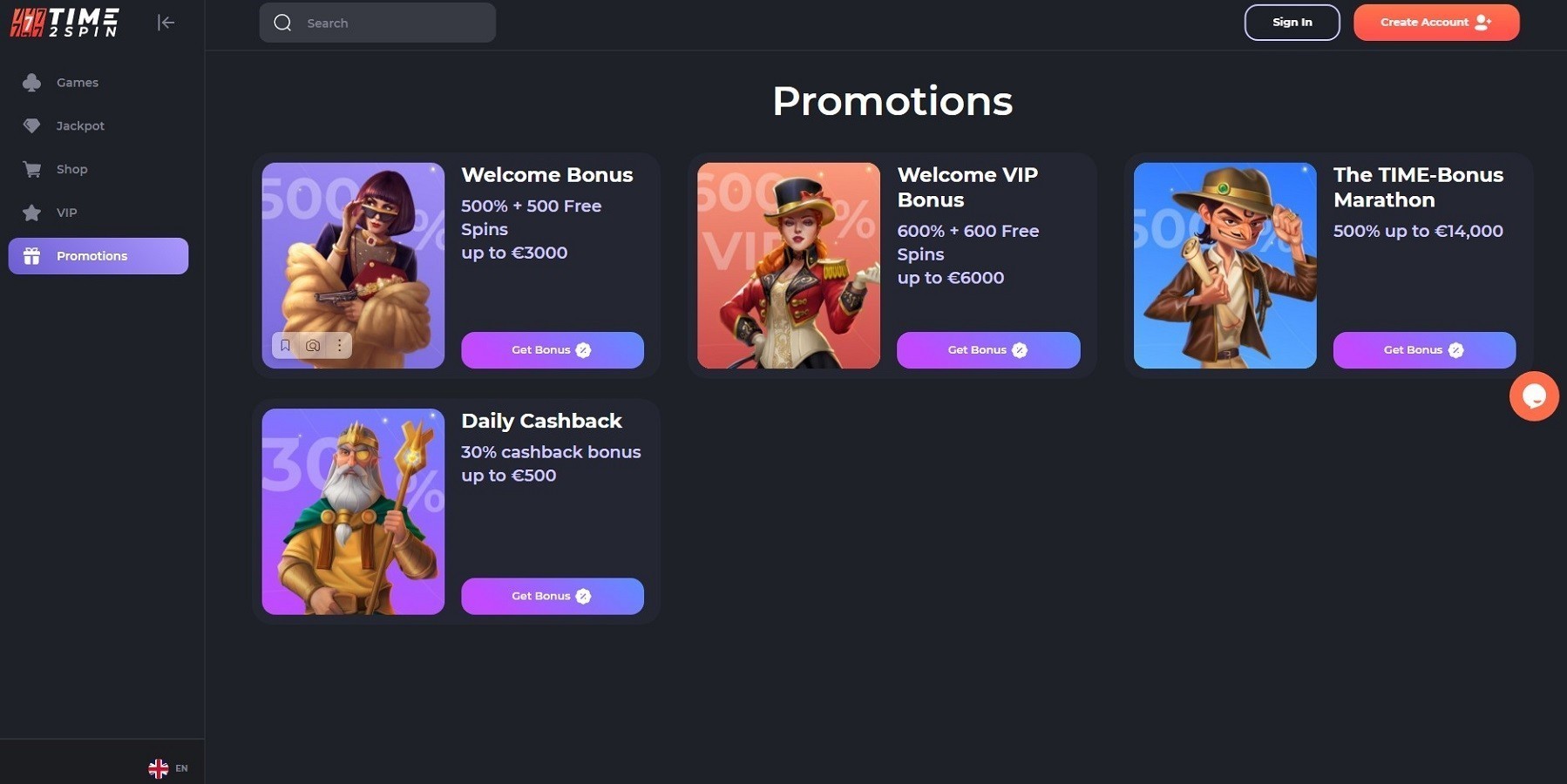Click the Time2Spin logo
Image resolution: width=1567 pixels, height=784 pixels.
(64, 23)
